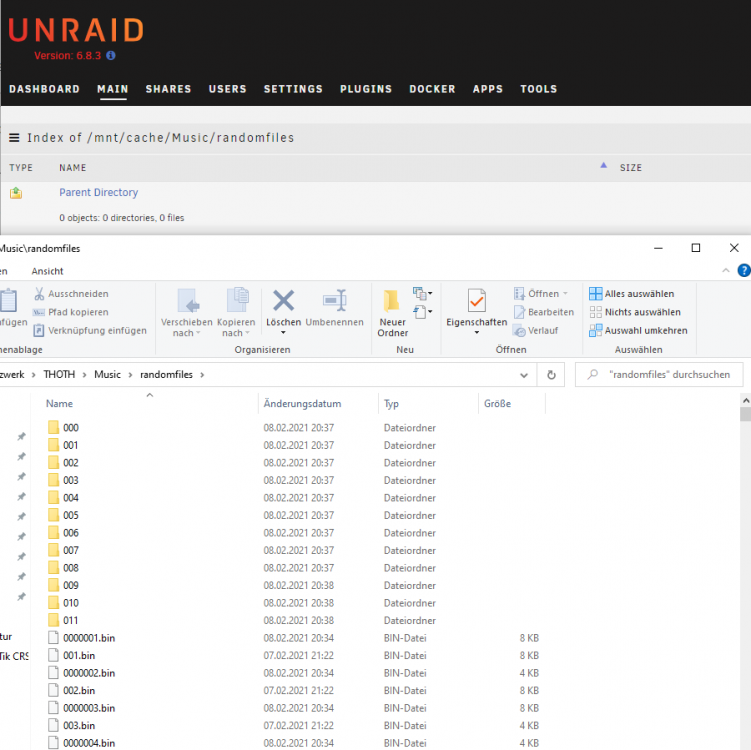Open the easy access dropdown icon
Screen dimensions: 751x750
click(x=422, y=312)
